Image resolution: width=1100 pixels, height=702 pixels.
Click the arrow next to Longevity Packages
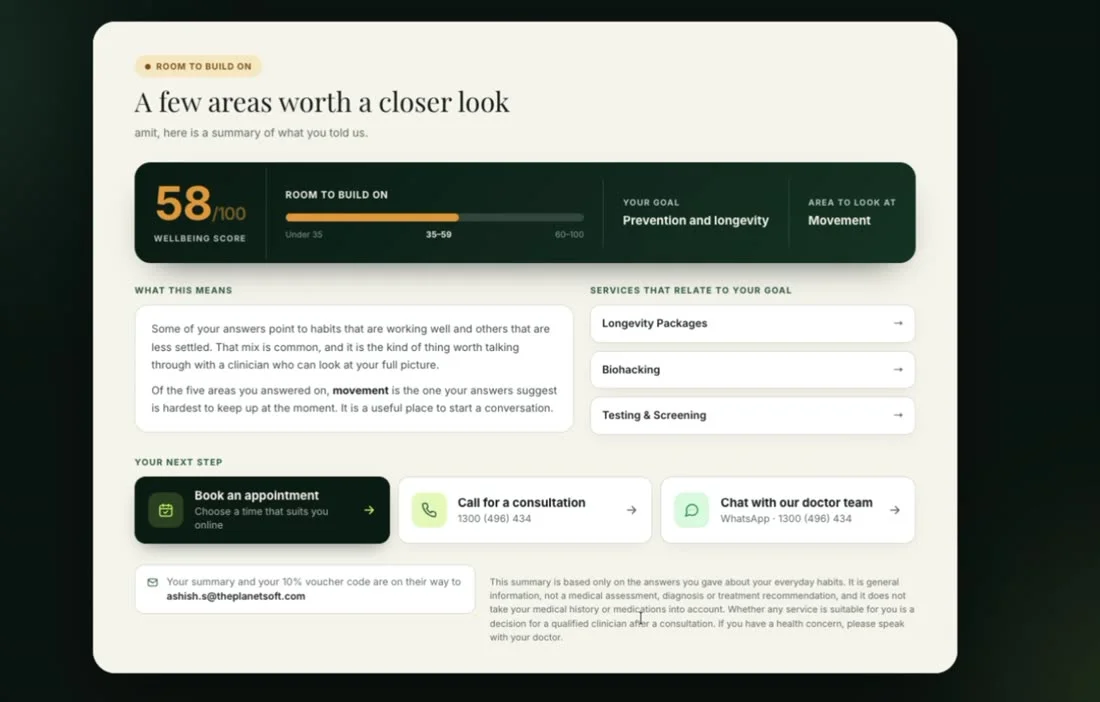point(898,323)
